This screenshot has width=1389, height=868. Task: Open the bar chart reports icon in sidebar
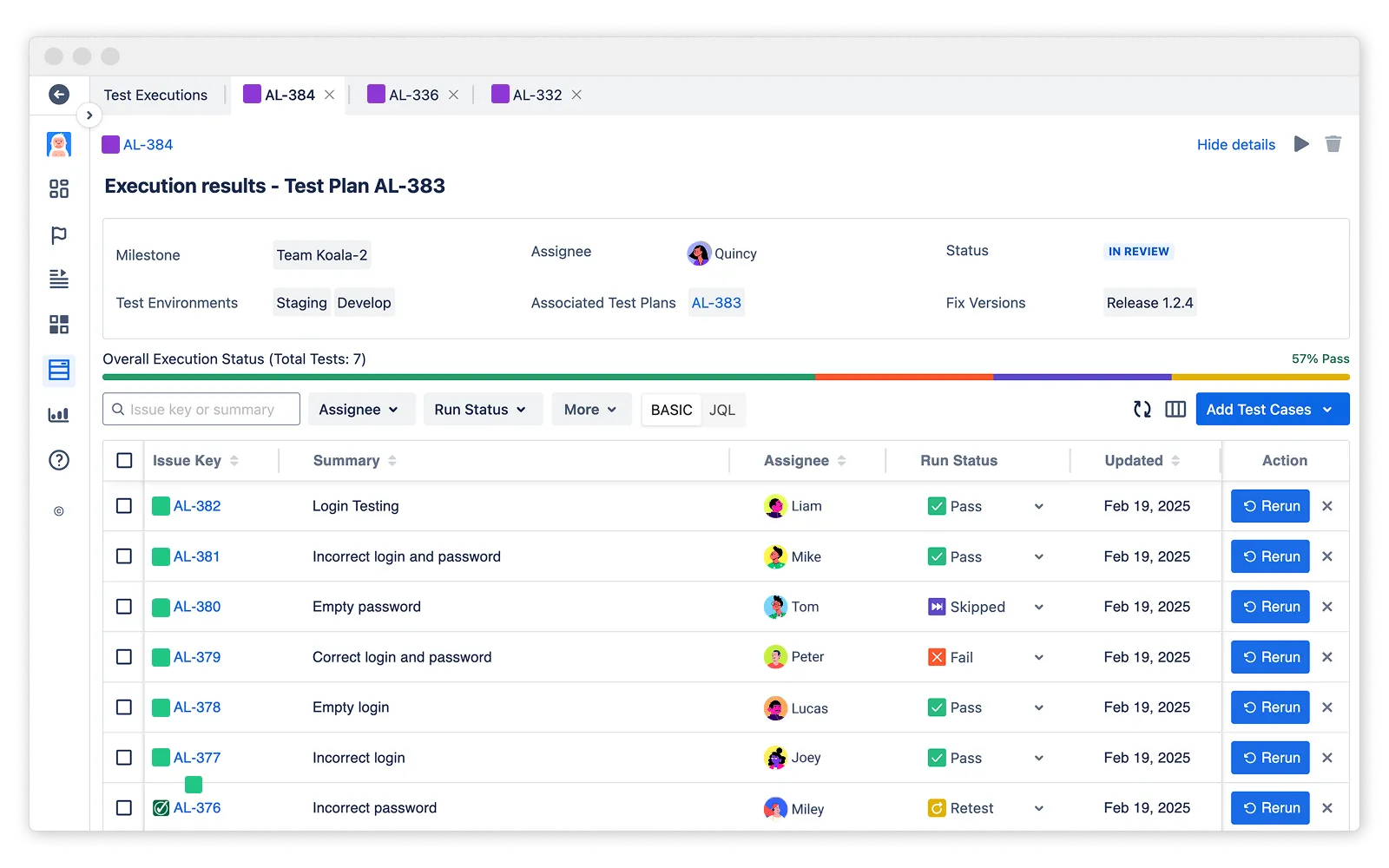(x=59, y=415)
